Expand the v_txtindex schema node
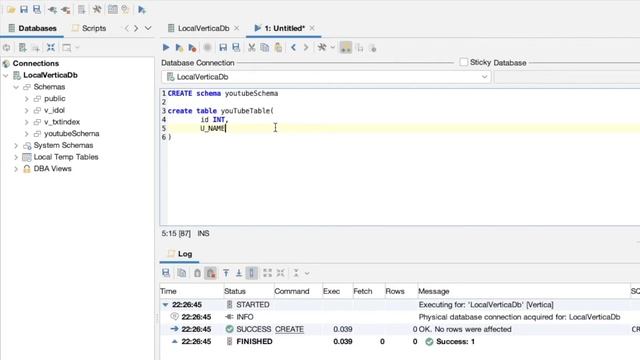This screenshot has height=360, width=640. pyautogui.click(x=27, y=122)
